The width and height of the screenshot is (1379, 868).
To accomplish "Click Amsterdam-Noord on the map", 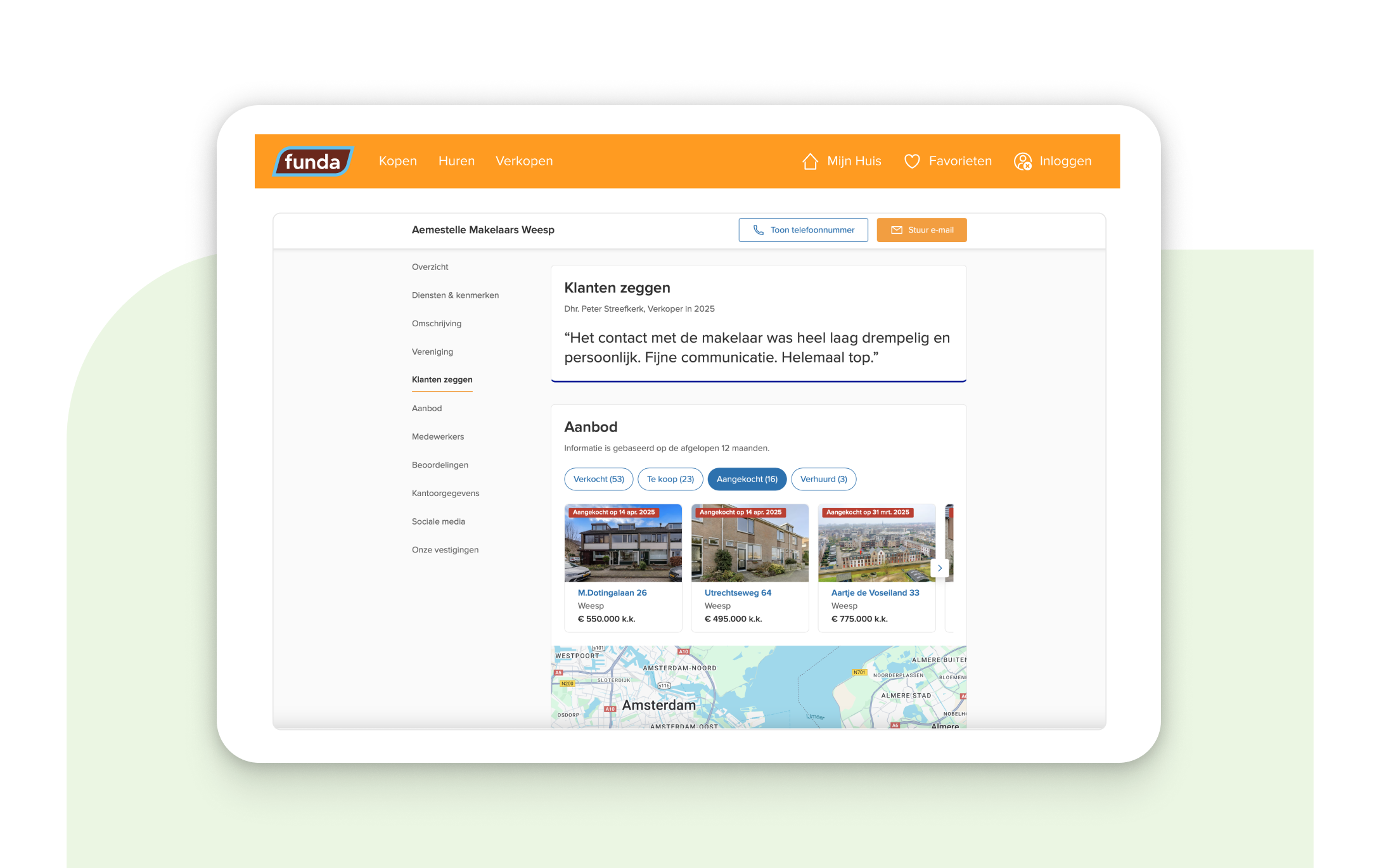I will click(679, 668).
